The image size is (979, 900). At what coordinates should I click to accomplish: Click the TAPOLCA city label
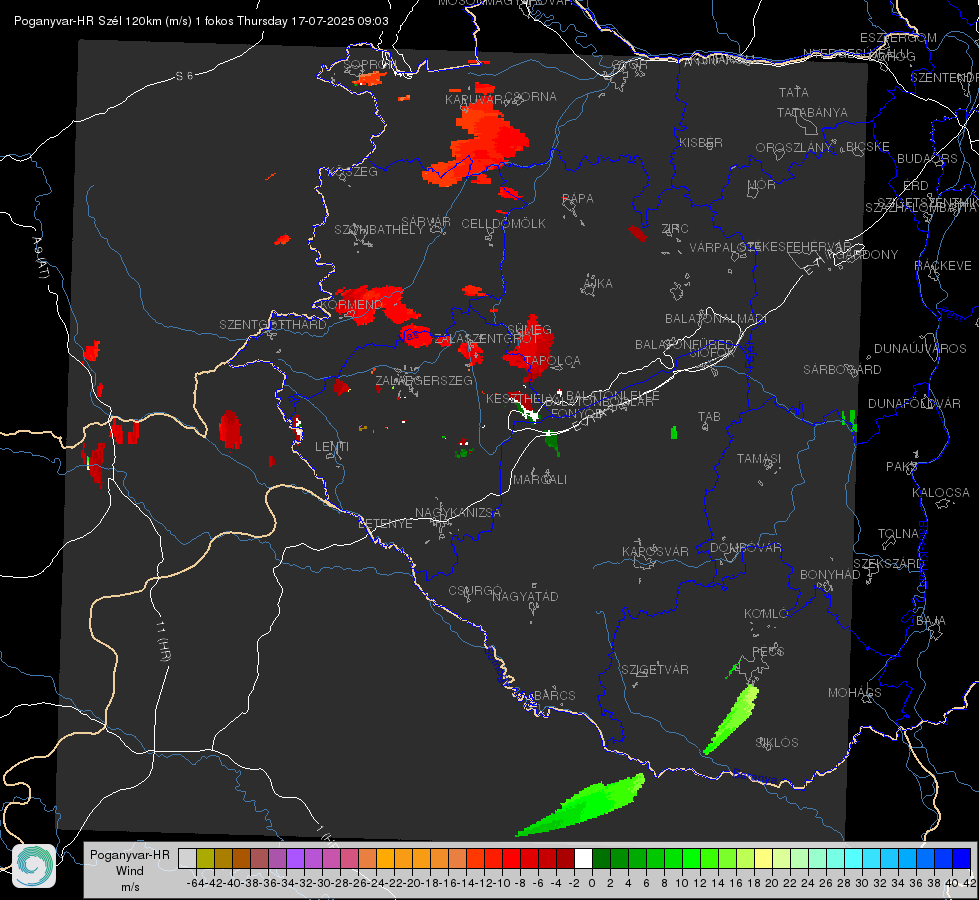(x=553, y=361)
